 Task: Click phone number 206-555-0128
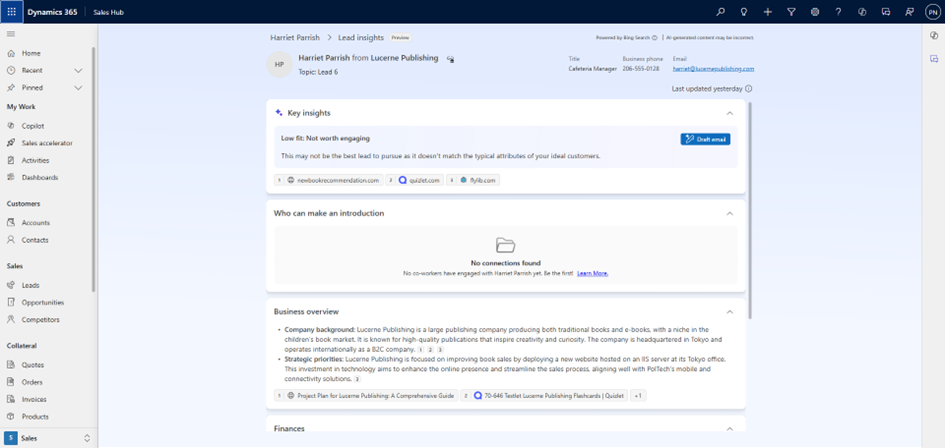pos(641,69)
